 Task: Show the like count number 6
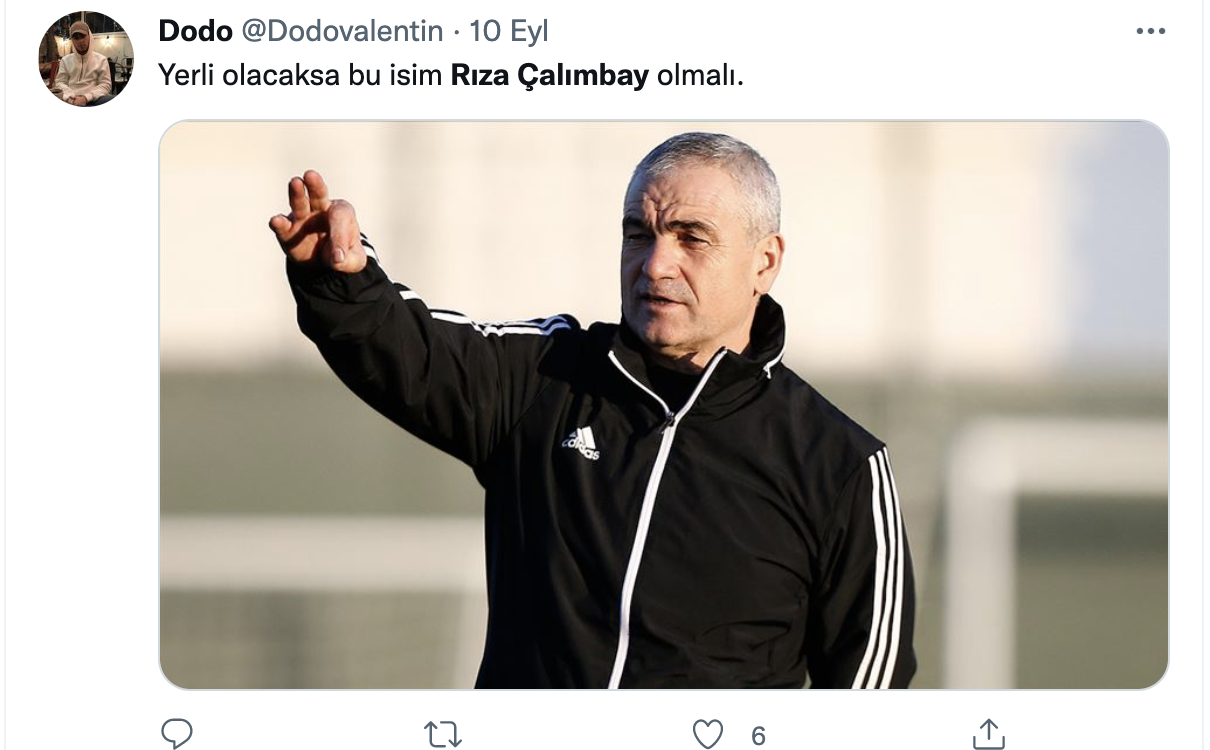(x=758, y=736)
